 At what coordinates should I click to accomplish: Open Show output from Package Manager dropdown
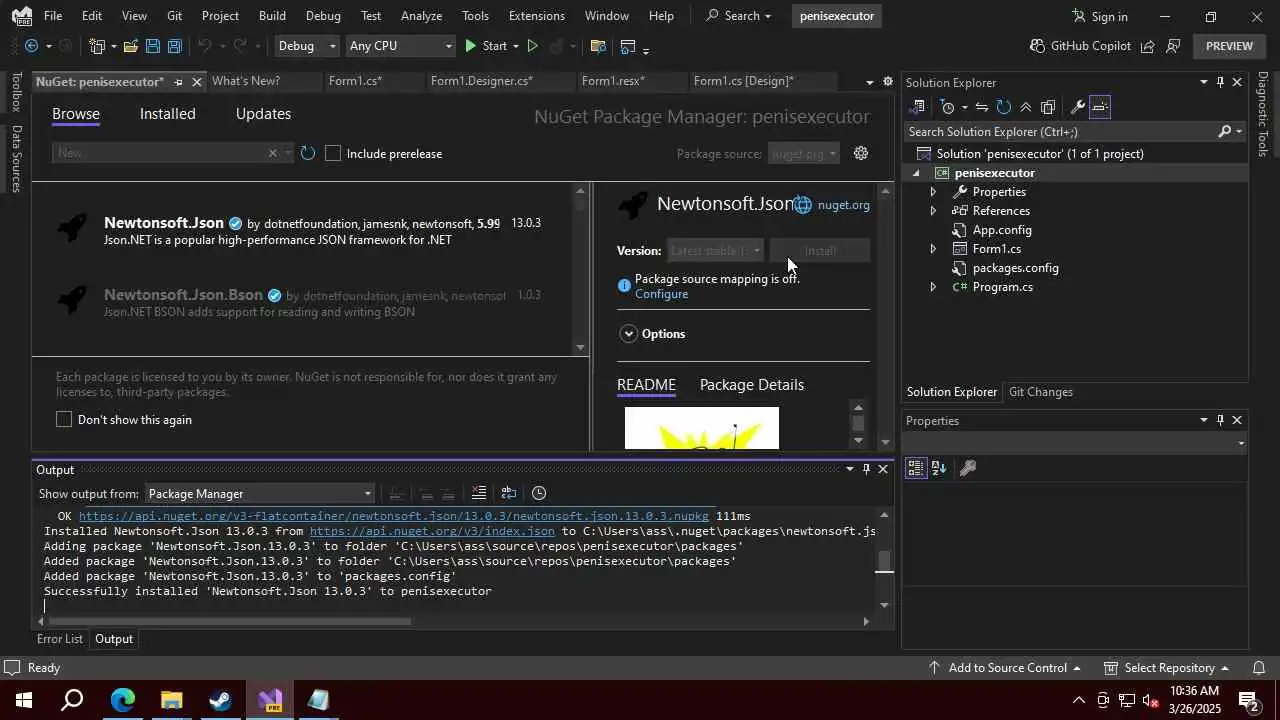[x=260, y=493]
